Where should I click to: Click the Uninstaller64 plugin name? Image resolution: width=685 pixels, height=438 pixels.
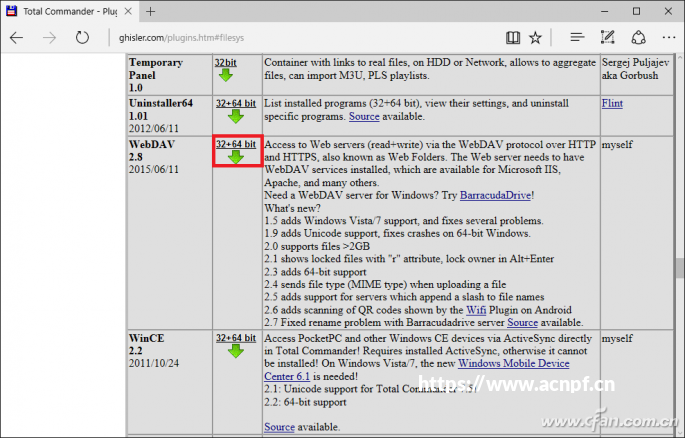161,103
